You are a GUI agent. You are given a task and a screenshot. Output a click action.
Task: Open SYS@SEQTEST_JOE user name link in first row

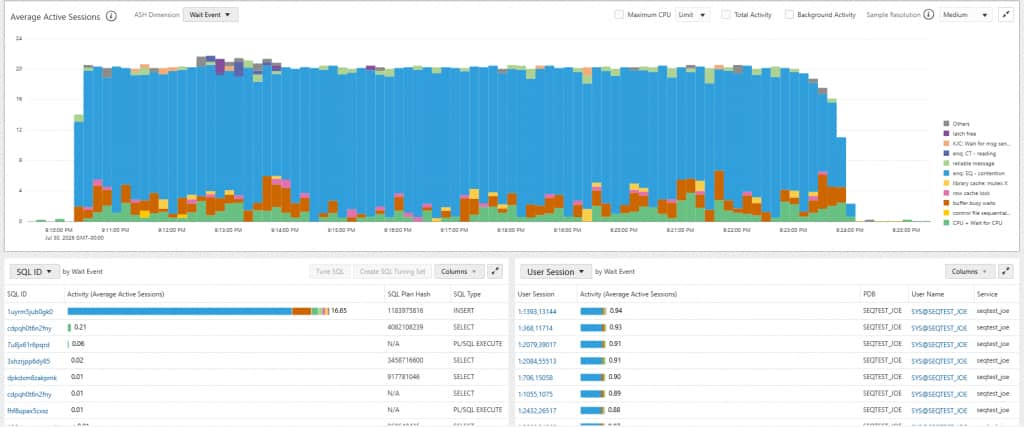tap(939, 311)
